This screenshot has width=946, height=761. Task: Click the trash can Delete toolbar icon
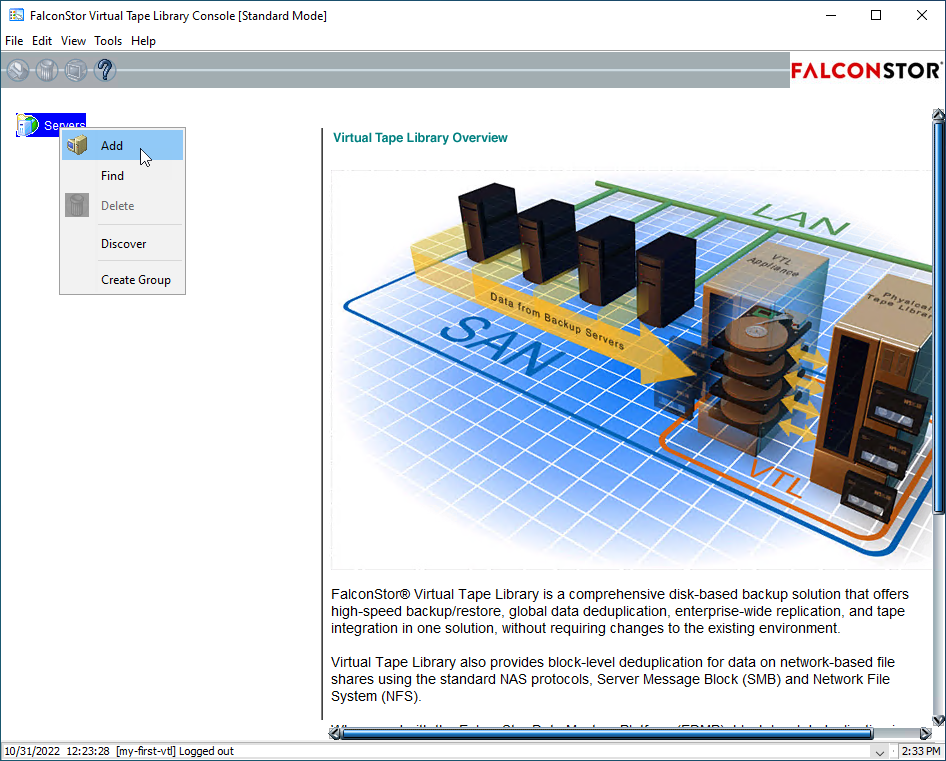tap(47, 70)
